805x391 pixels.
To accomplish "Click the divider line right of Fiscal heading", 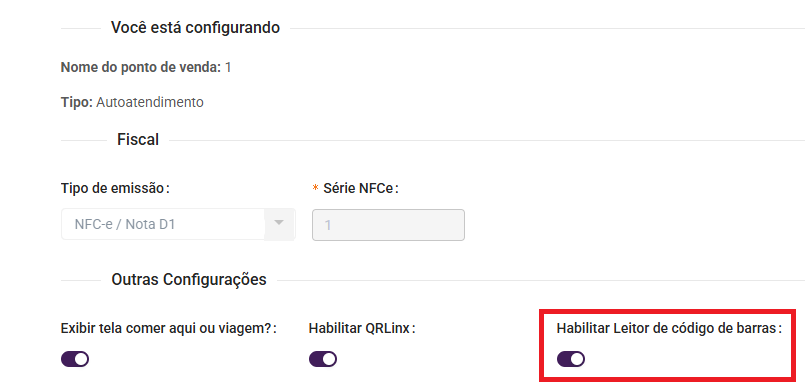I will coord(487,140).
